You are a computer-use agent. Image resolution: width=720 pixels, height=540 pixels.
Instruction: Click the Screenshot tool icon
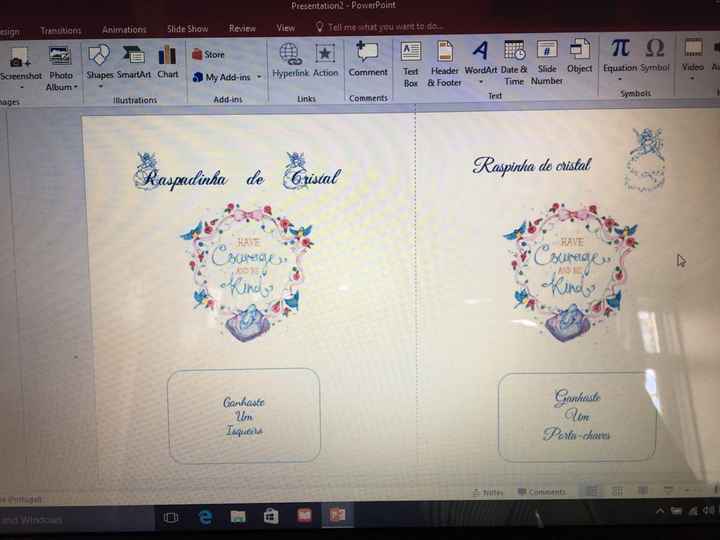18,58
